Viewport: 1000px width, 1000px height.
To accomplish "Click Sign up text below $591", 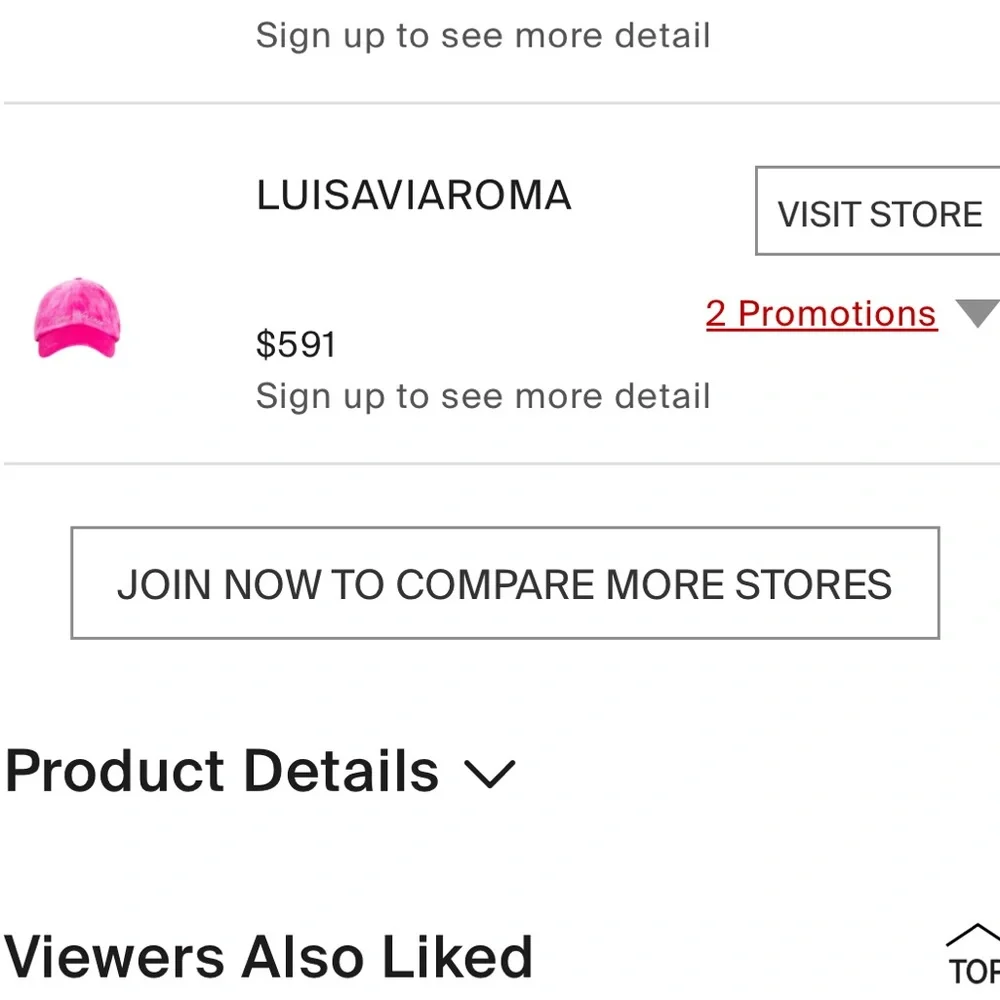I will [x=483, y=396].
